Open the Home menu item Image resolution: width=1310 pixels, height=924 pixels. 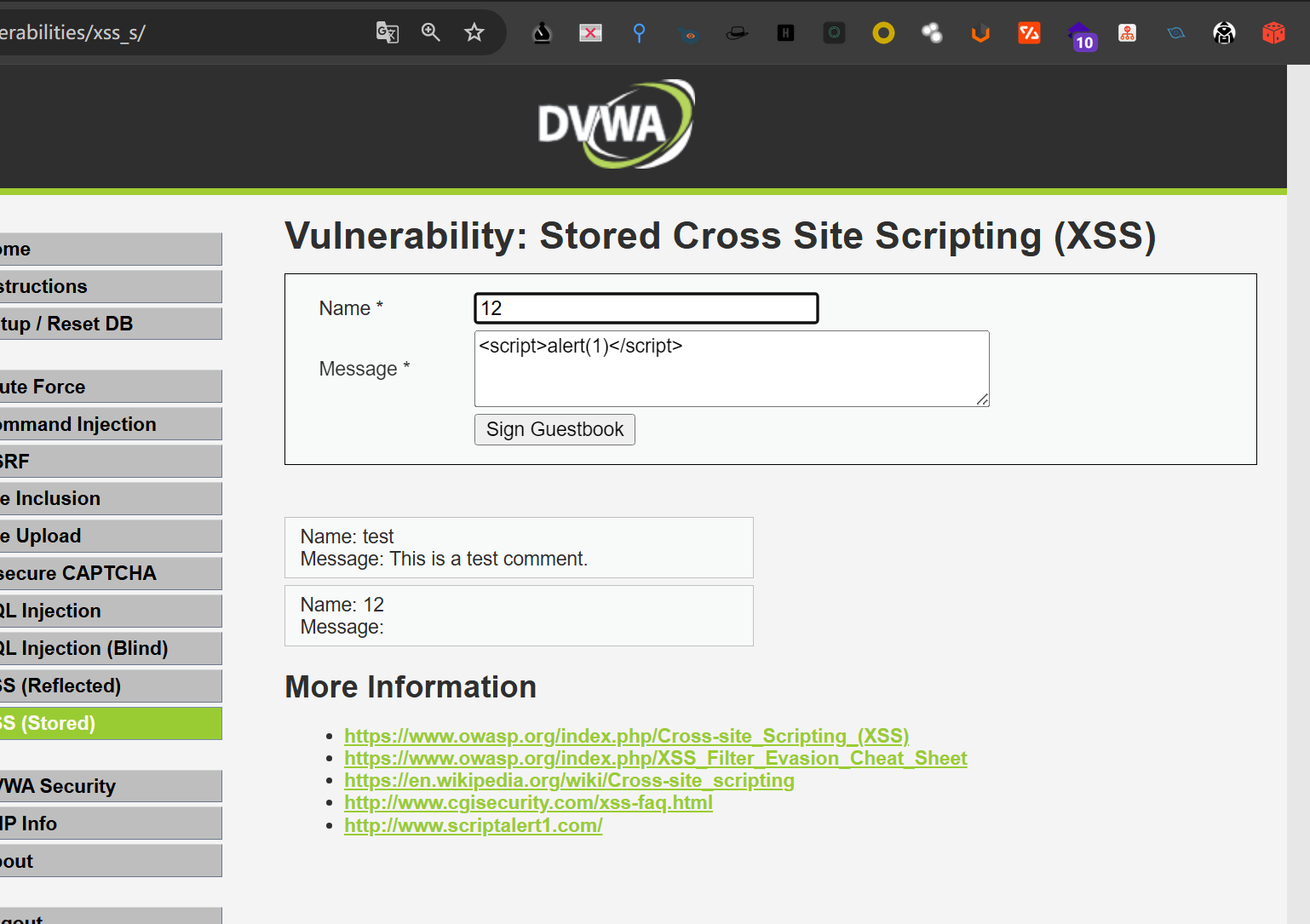pyautogui.click(x=111, y=249)
